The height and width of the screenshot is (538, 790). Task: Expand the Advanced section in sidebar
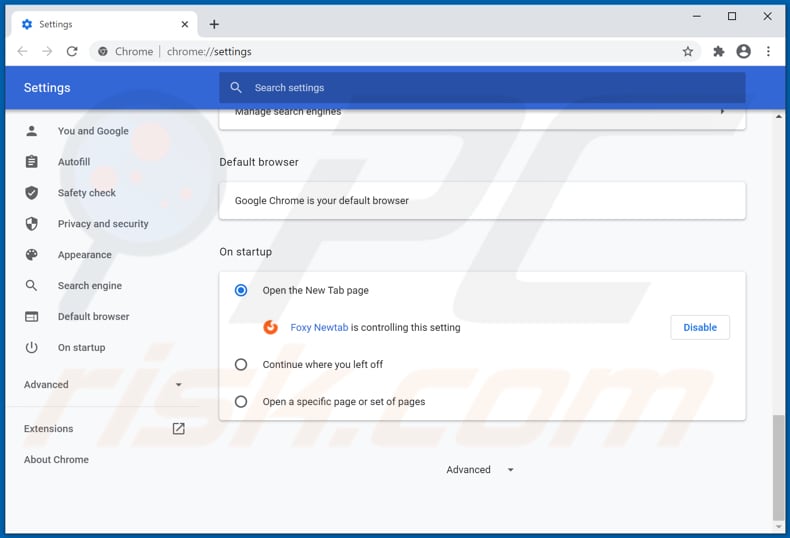coord(103,384)
